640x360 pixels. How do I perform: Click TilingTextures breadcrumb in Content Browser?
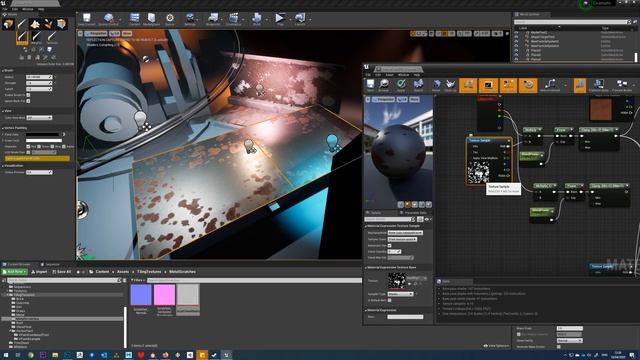tap(149, 271)
